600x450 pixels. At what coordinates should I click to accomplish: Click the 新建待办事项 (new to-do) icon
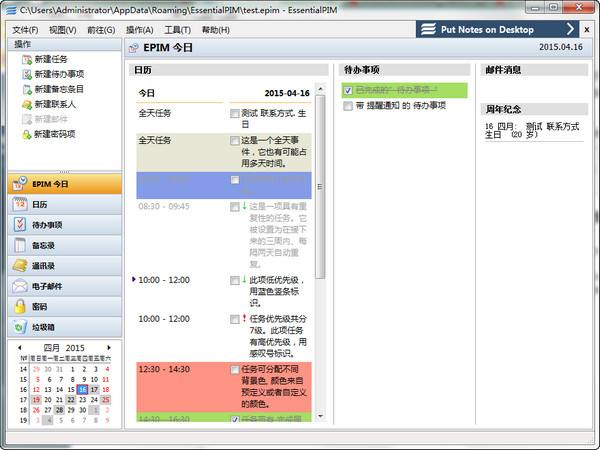coord(27,74)
